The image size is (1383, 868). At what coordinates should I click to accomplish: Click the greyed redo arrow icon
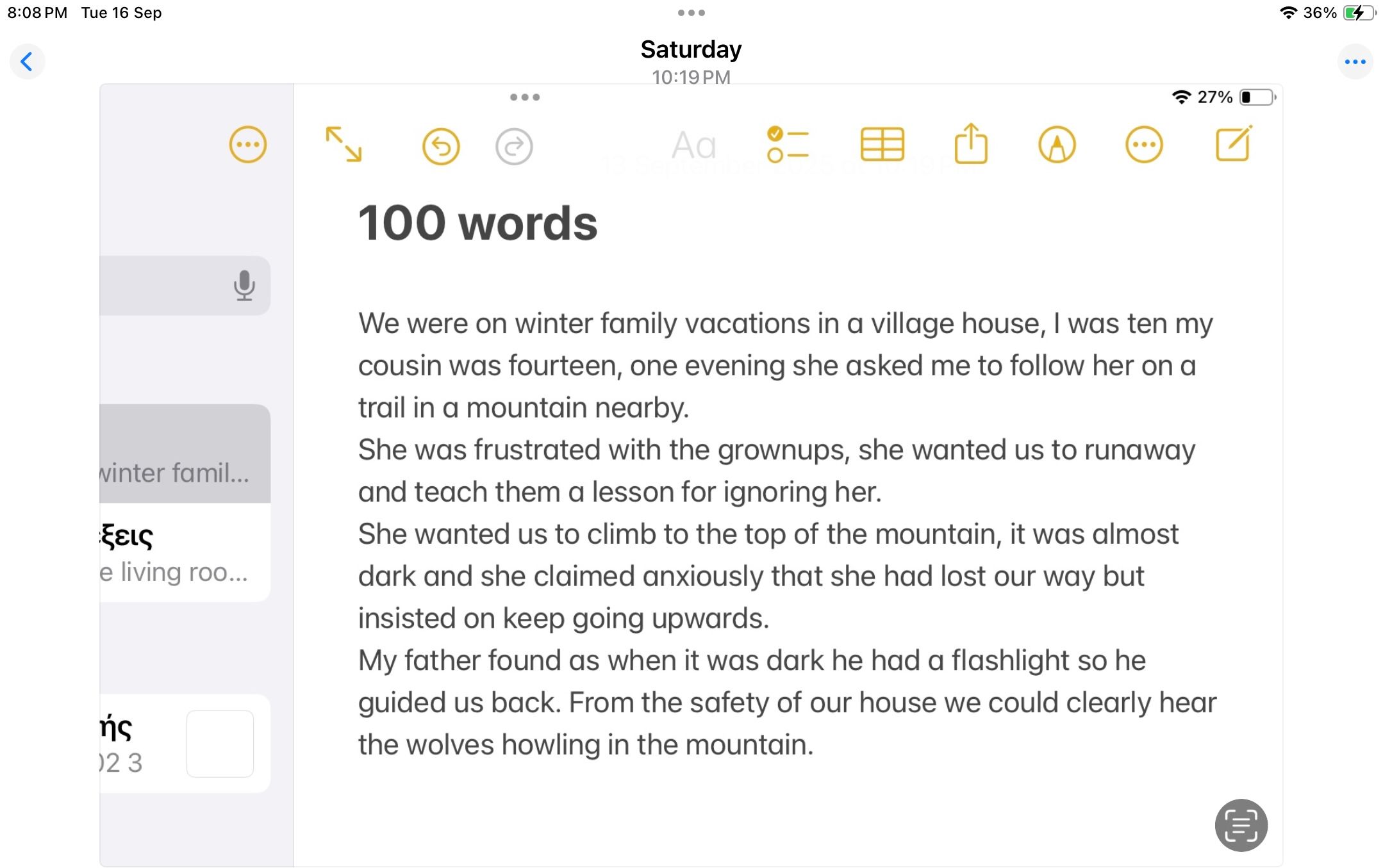(514, 147)
